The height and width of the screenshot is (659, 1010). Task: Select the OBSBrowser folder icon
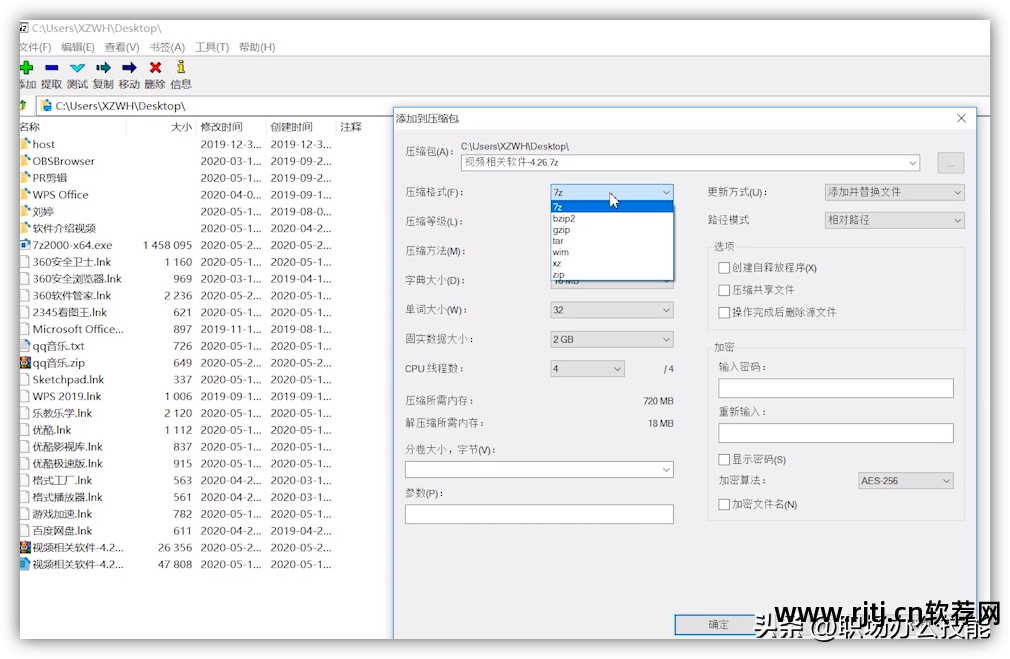[x=25, y=160]
